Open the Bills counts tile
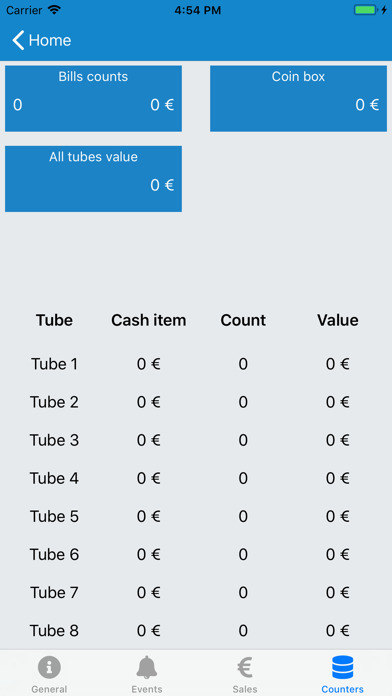Viewport: 392px width, 696px height. (x=93, y=99)
